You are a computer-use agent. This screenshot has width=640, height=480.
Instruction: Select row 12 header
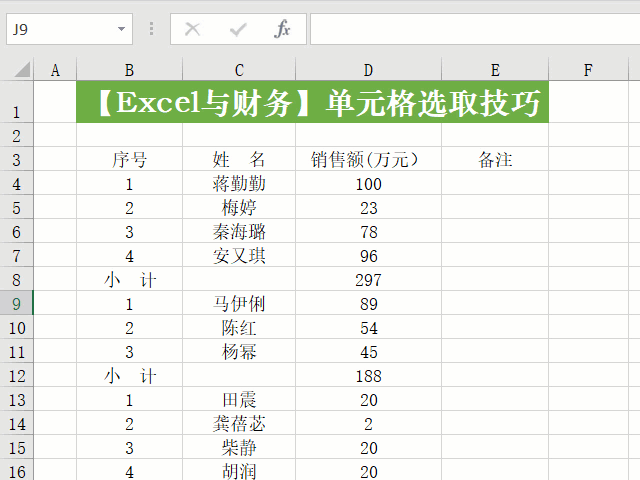[17, 375]
